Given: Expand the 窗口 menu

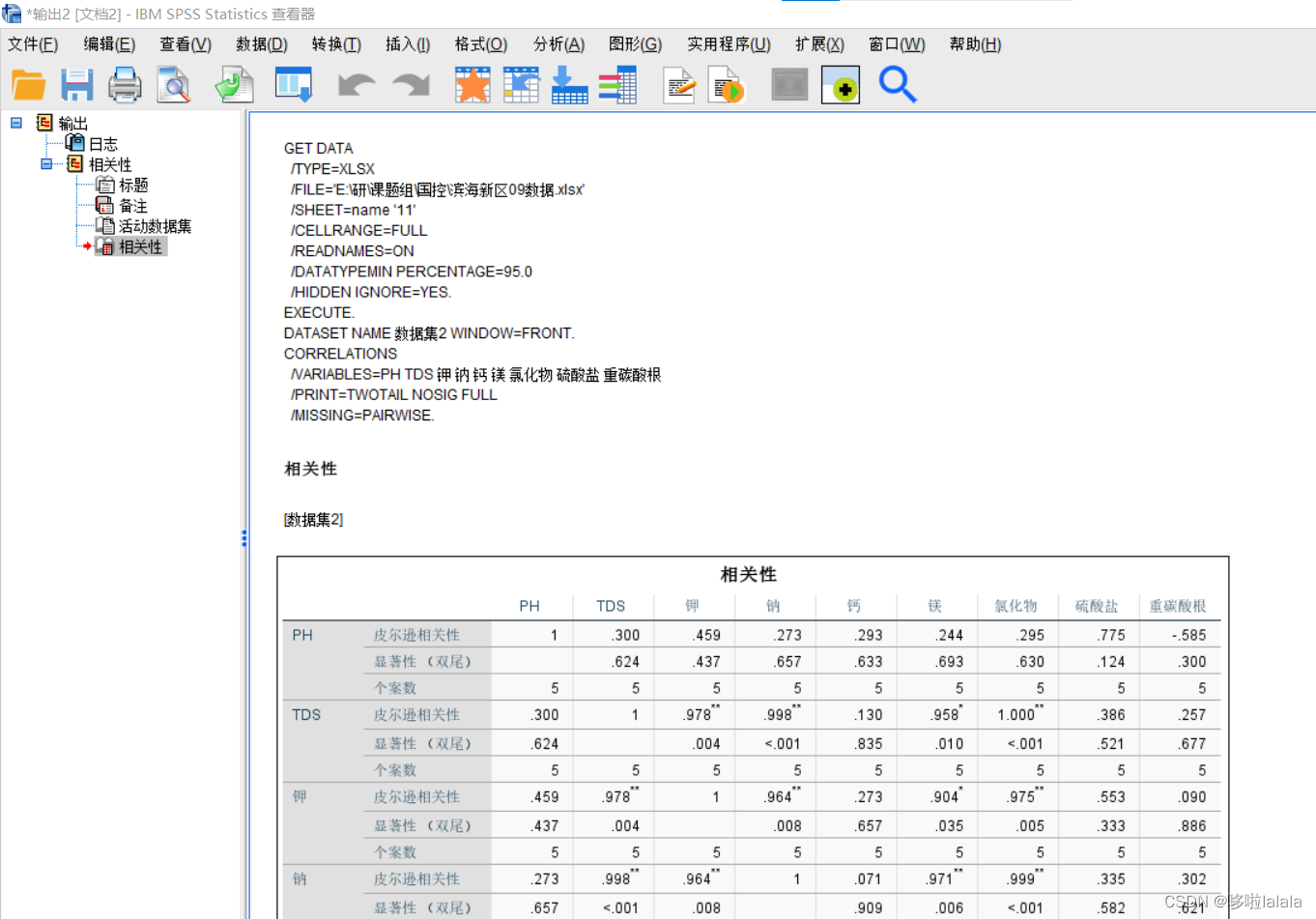Looking at the screenshot, I should pyautogui.click(x=897, y=43).
